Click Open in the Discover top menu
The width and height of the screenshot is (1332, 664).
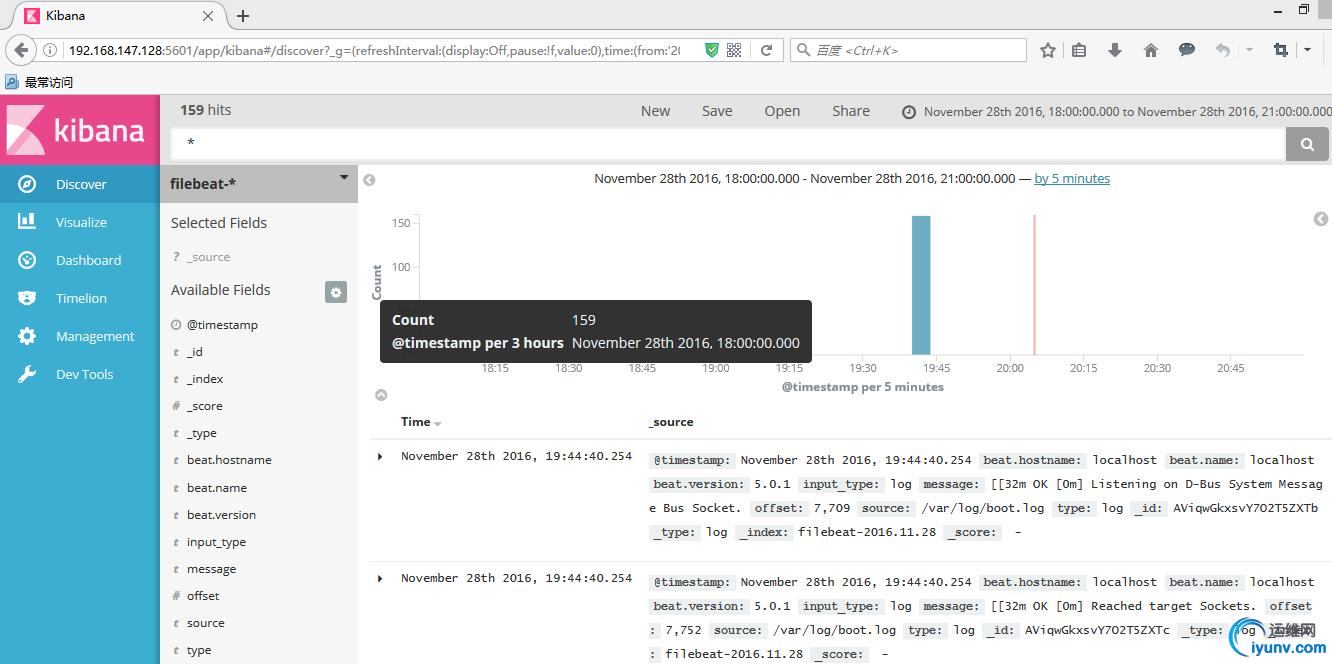coord(782,111)
